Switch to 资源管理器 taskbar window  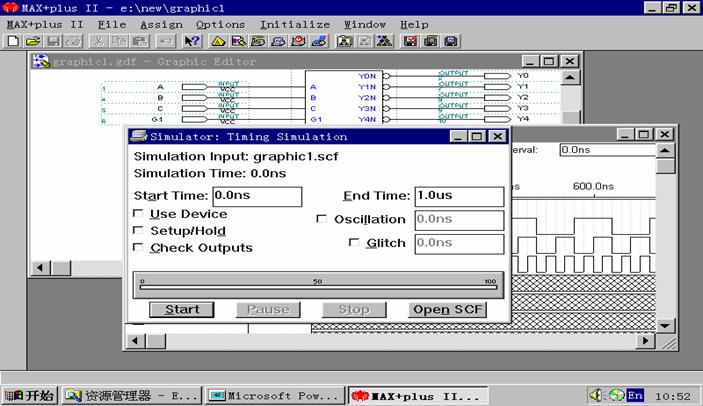[132, 395]
